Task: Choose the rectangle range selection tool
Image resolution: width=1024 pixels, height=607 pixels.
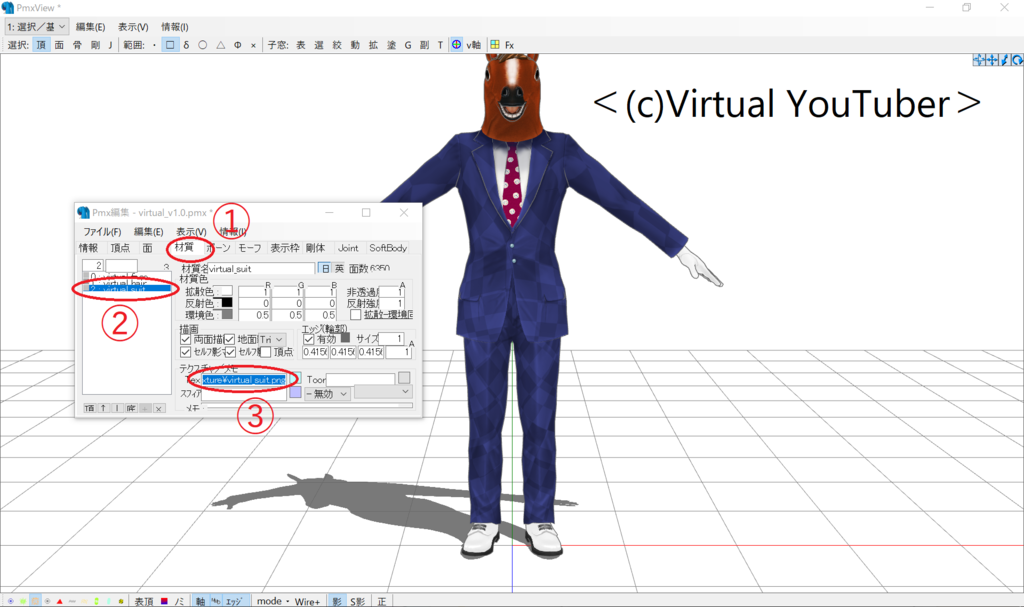Action: pyautogui.click(x=170, y=45)
